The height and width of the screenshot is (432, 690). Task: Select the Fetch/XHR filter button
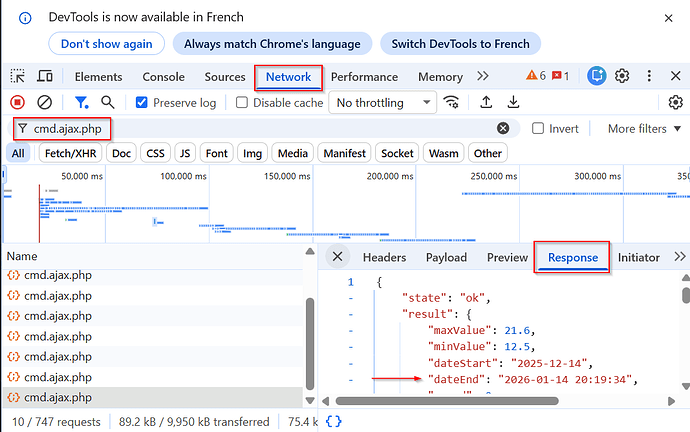point(69,153)
